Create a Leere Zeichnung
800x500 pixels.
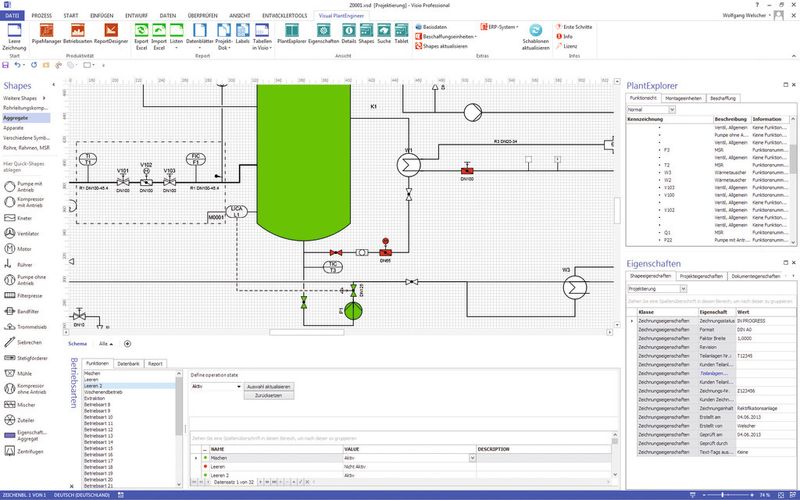14,37
